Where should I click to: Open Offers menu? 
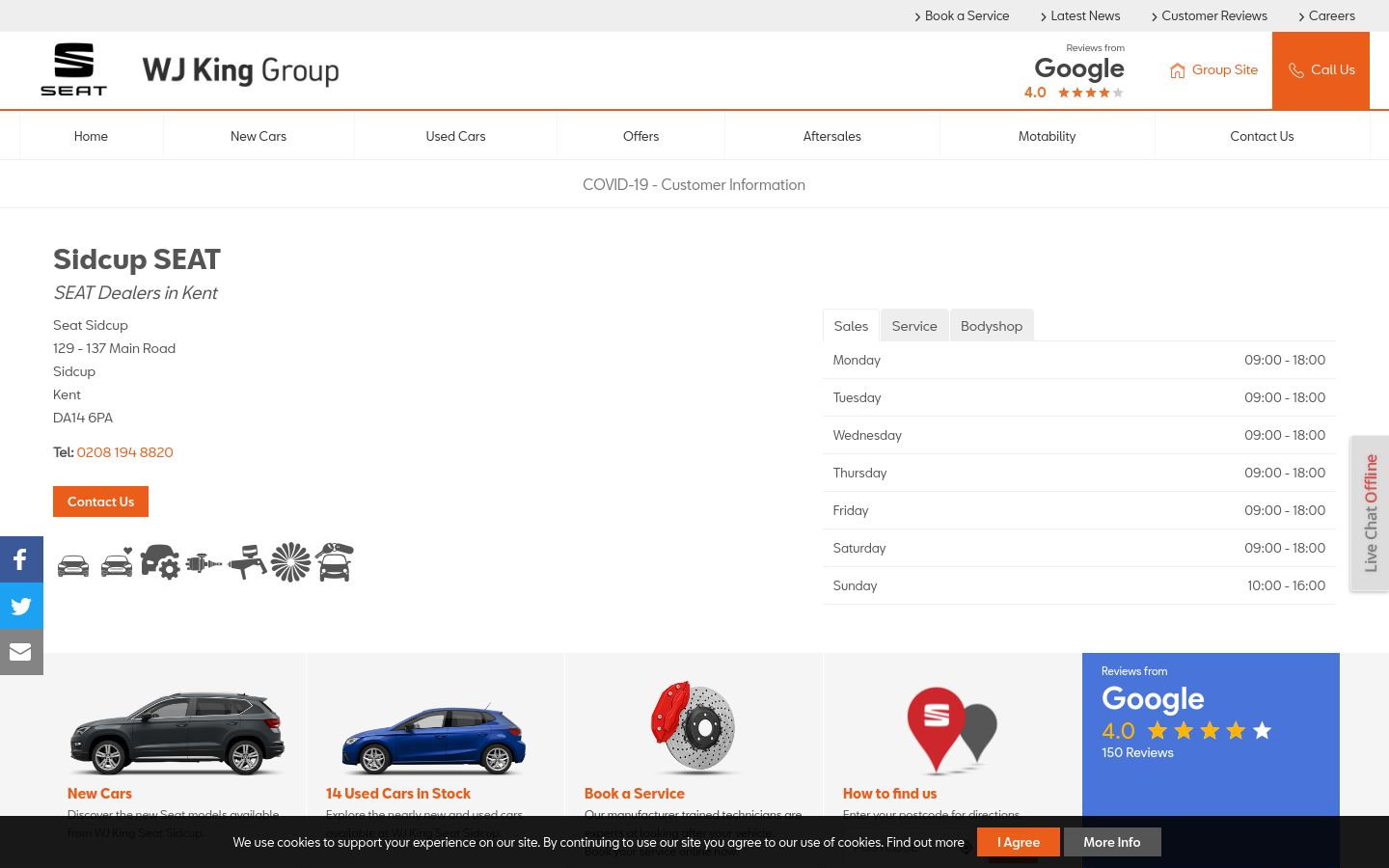(640, 136)
